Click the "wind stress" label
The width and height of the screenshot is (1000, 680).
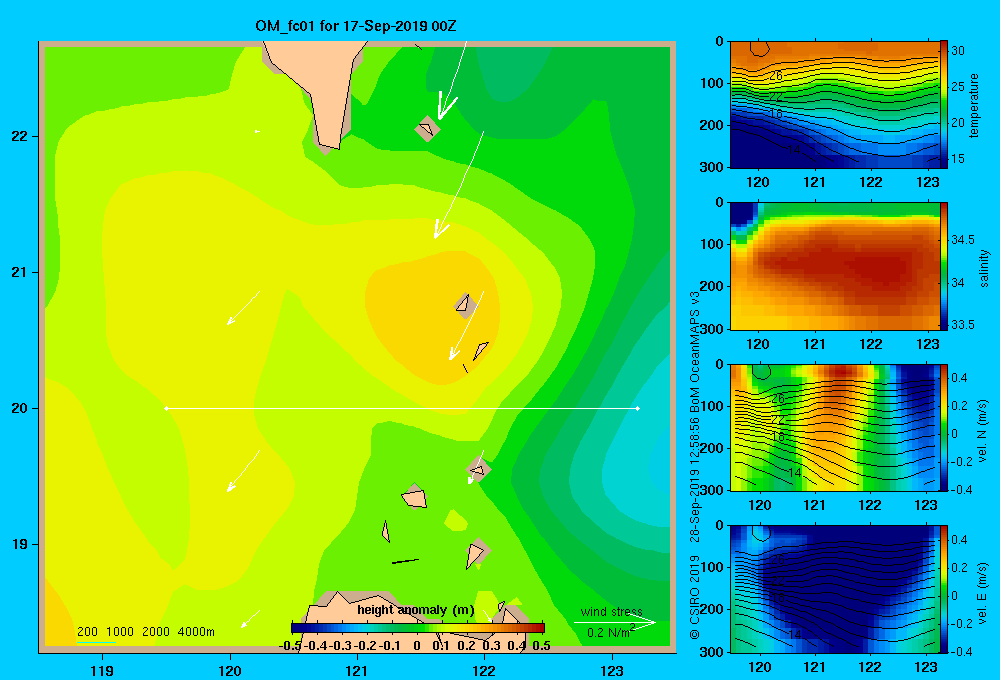(612, 611)
